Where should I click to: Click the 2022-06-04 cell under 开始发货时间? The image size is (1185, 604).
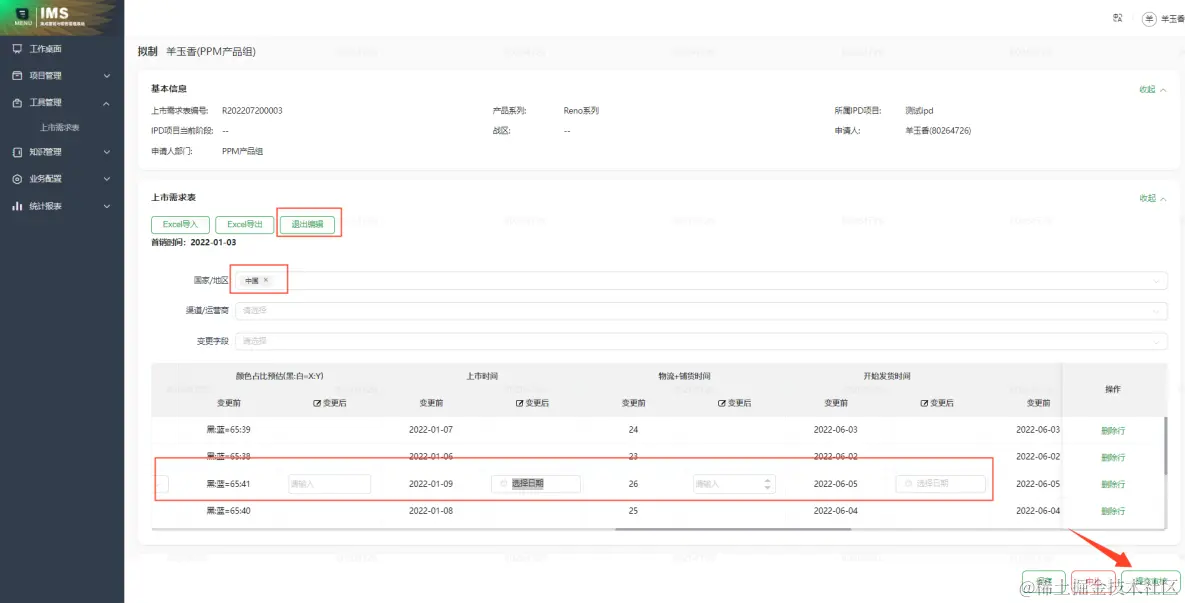pyautogui.click(x=835, y=511)
